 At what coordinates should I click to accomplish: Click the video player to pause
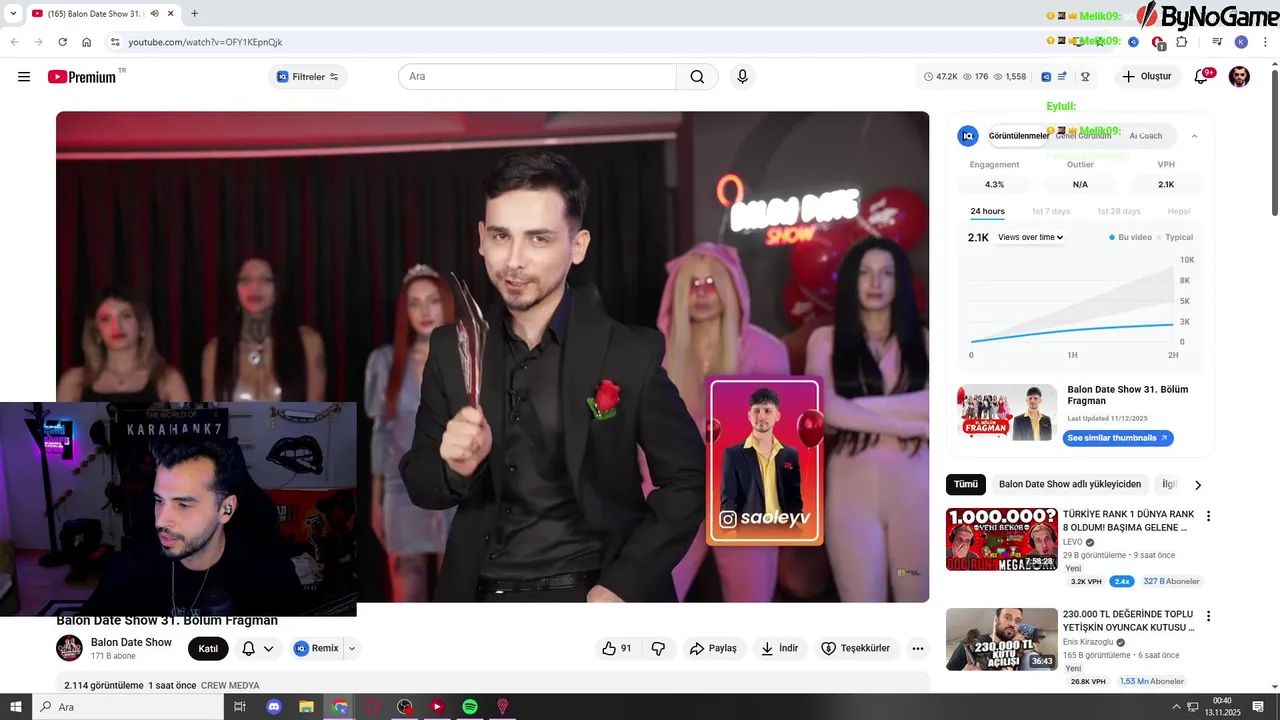tap(492, 356)
